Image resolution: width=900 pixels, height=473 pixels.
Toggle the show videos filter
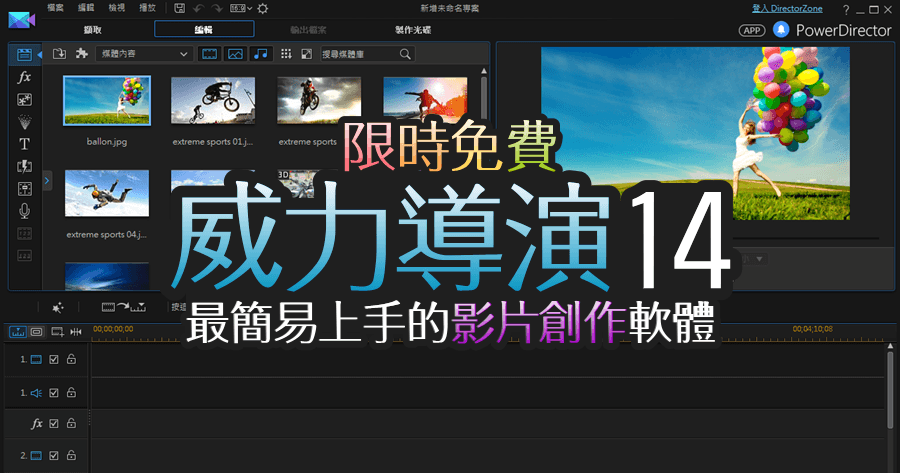click(210, 54)
